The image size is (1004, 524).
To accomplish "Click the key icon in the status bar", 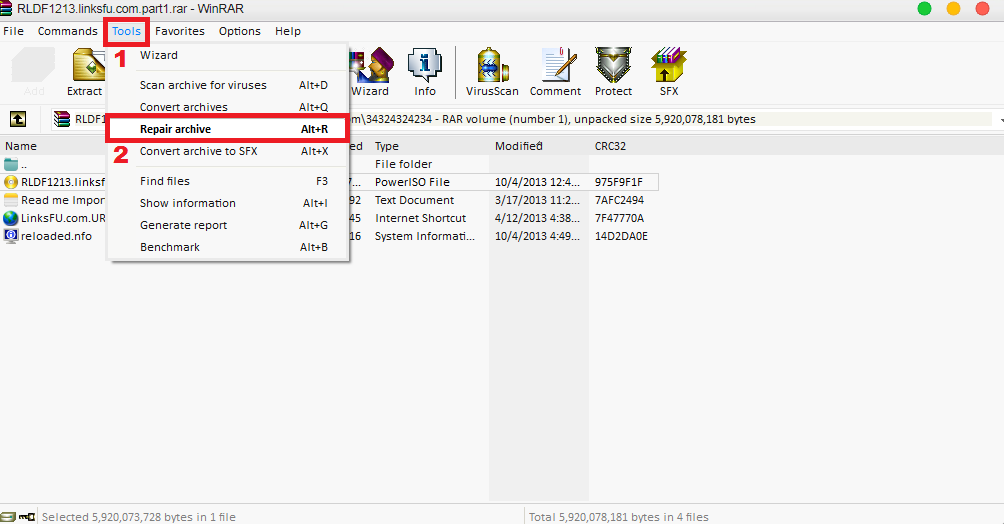I will click(x=27, y=517).
